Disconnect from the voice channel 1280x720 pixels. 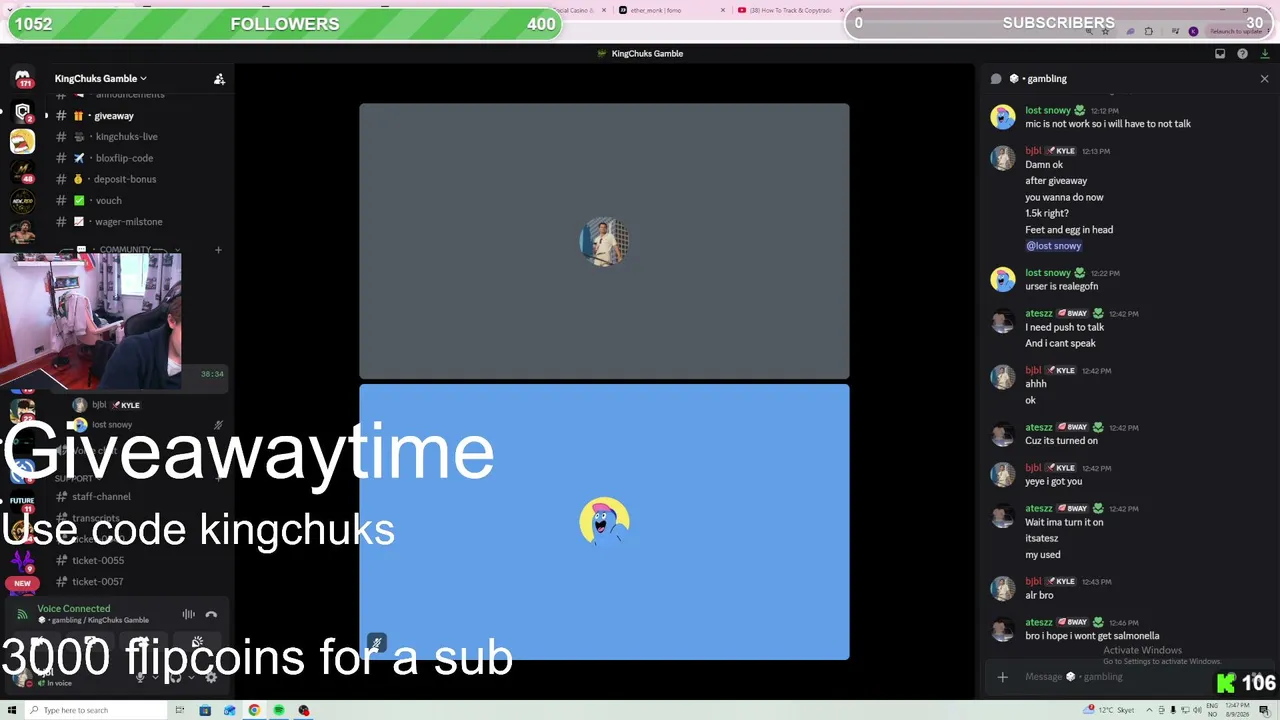pos(211,614)
